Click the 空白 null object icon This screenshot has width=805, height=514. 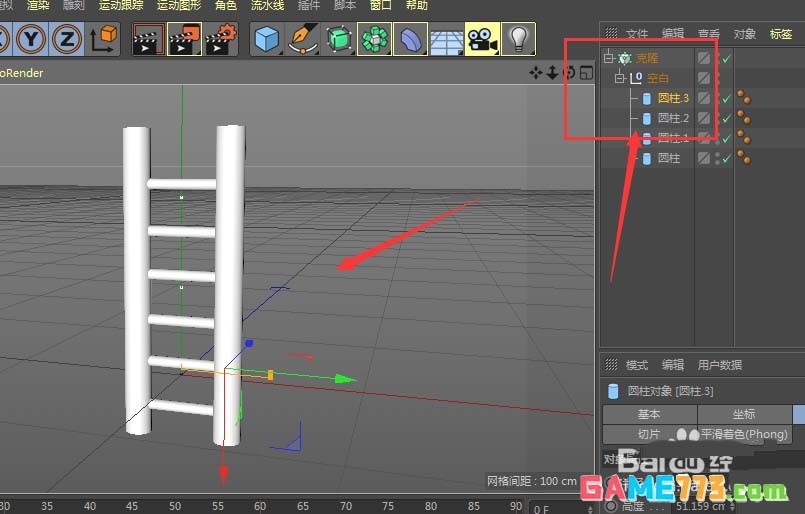point(636,78)
